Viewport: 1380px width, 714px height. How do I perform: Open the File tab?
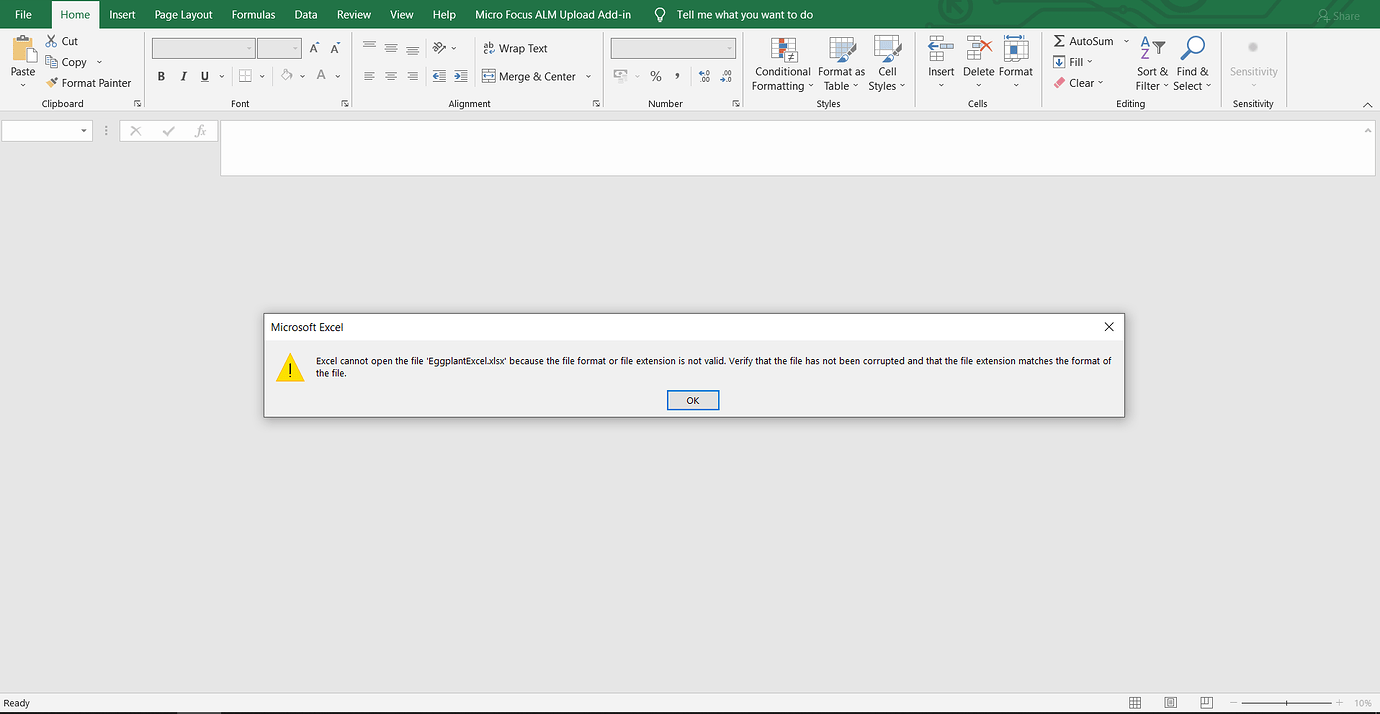[23, 15]
